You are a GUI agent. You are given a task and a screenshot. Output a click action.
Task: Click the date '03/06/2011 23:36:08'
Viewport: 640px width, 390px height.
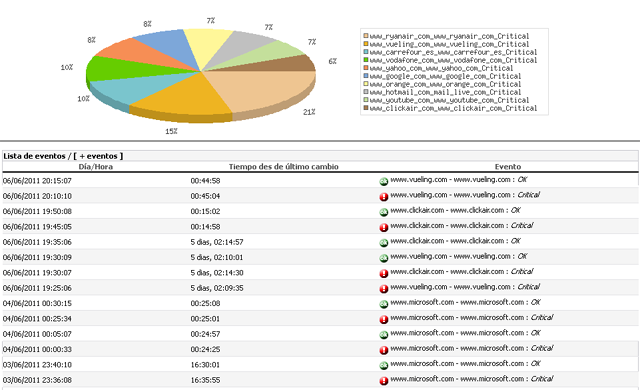[x=37, y=380]
